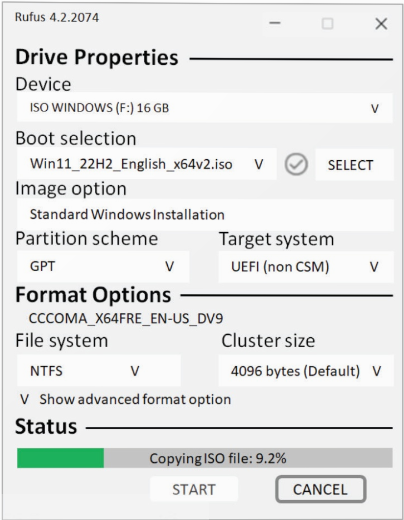This screenshot has height=520, width=404.
Task: Minimize the Rufus window
Action: click(x=275, y=23)
